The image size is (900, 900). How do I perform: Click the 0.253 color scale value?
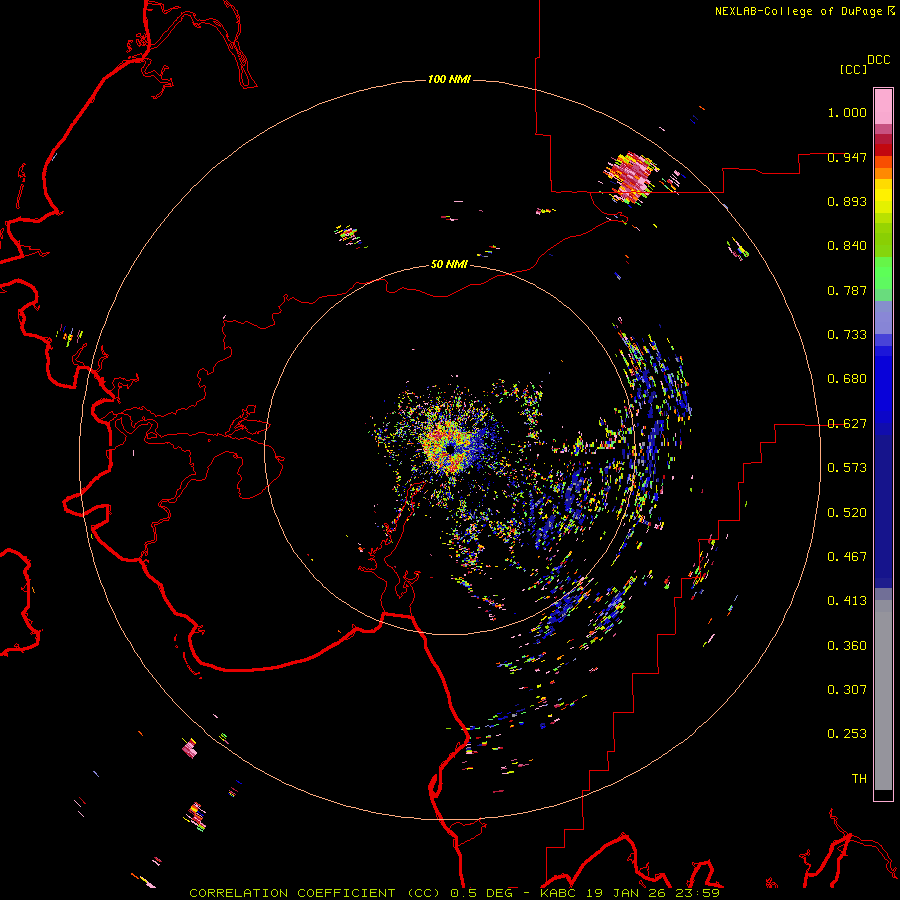[x=847, y=734]
